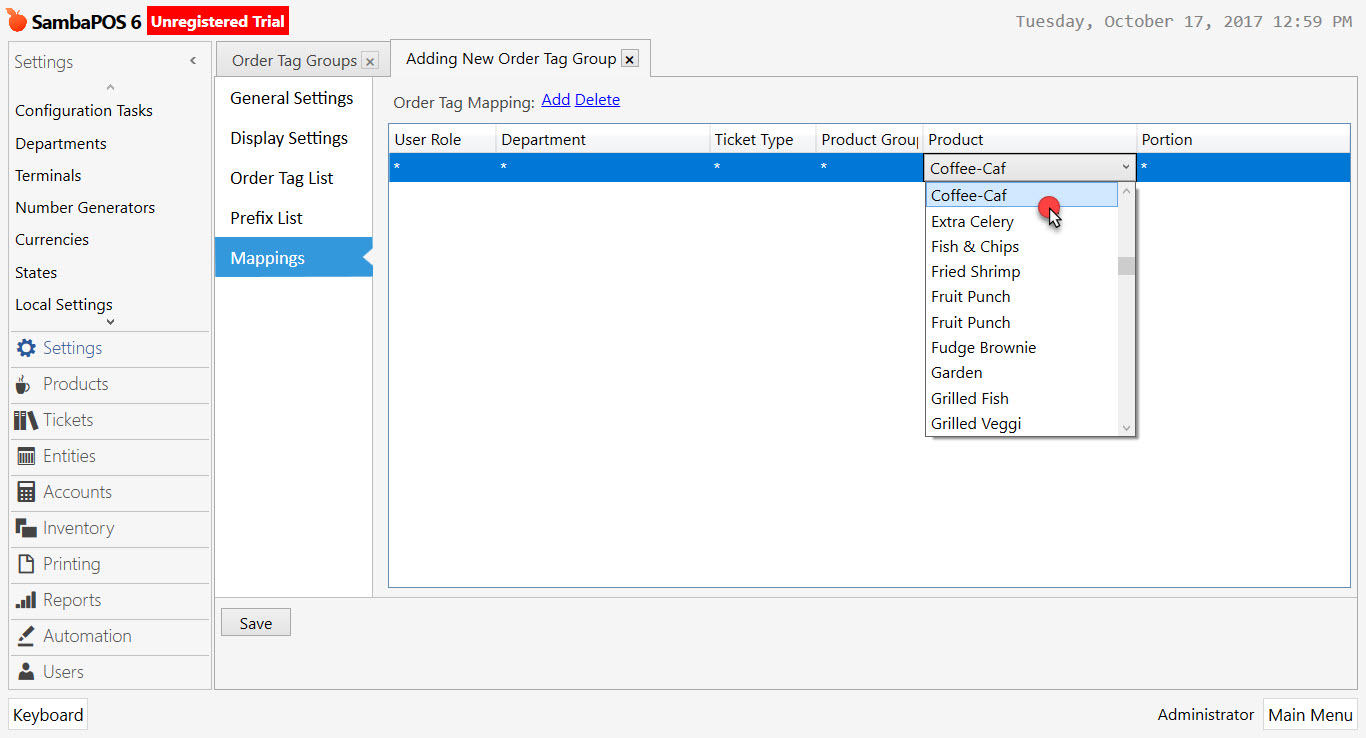1366x738 pixels.
Task: Switch to the Order Tag Groups tab
Action: [293, 60]
